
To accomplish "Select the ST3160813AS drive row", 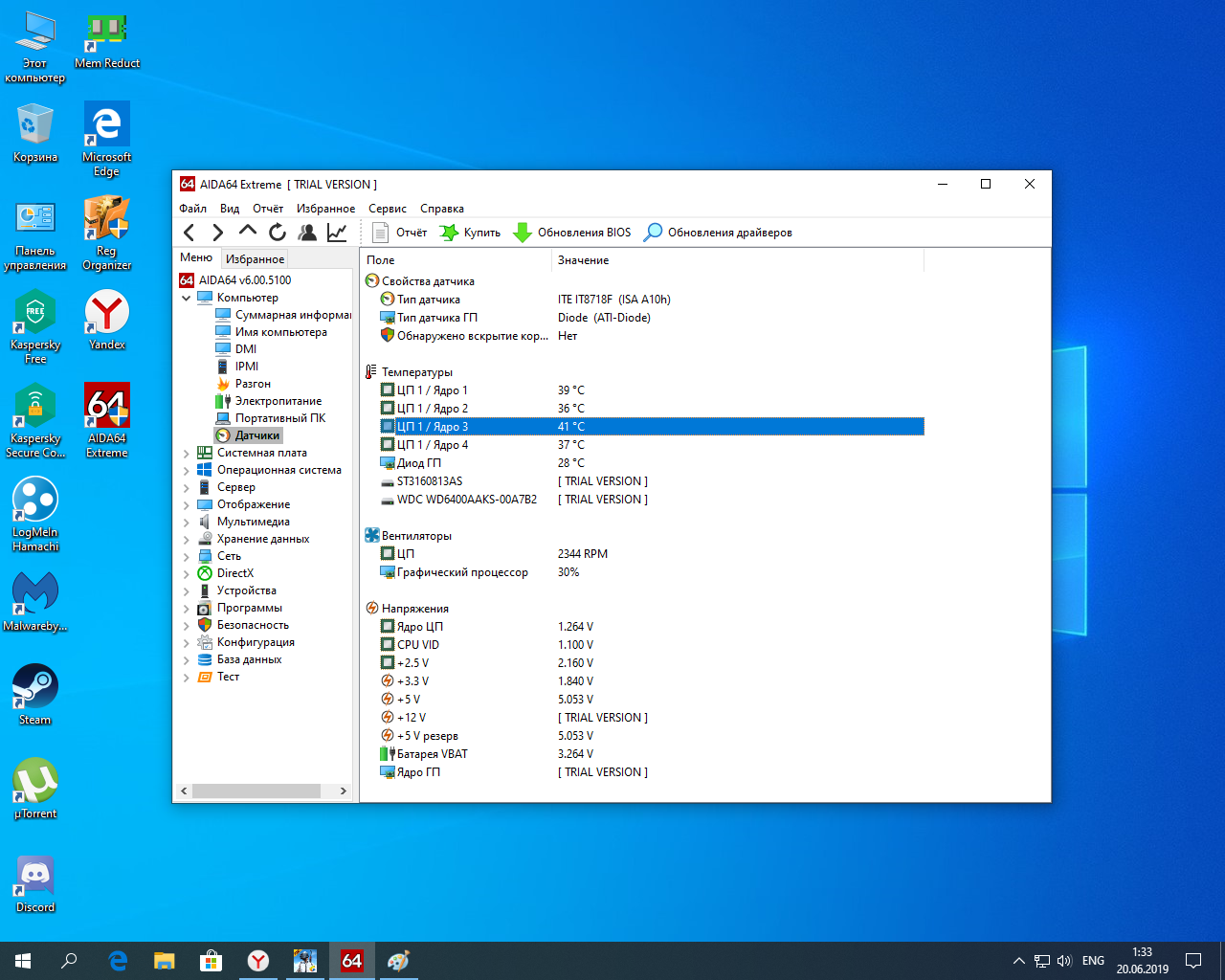I will (652, 481).
